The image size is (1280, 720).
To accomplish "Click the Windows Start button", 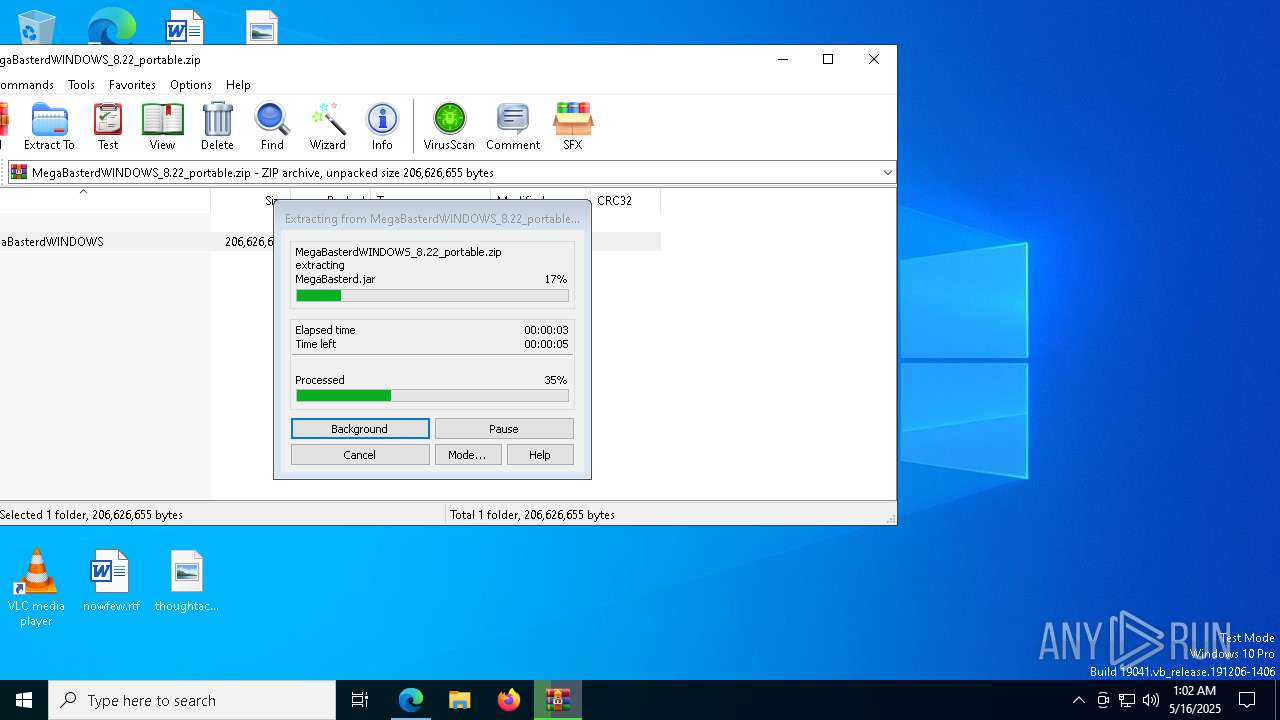I will tap(24, 700).
